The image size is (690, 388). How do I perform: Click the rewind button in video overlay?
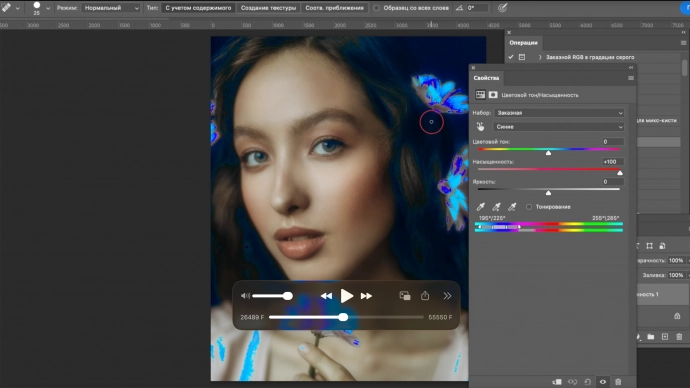[326, 296]
